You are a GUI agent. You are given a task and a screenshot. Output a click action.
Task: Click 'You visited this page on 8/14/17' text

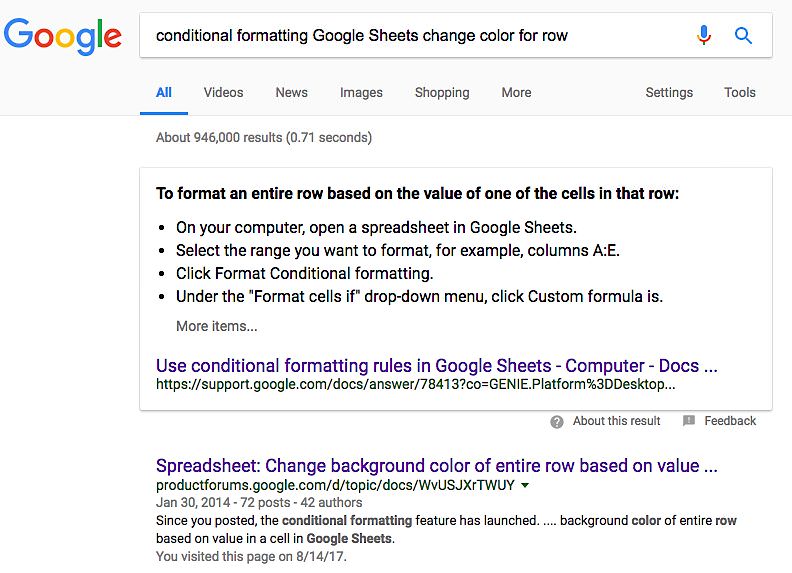click(251, 557)
